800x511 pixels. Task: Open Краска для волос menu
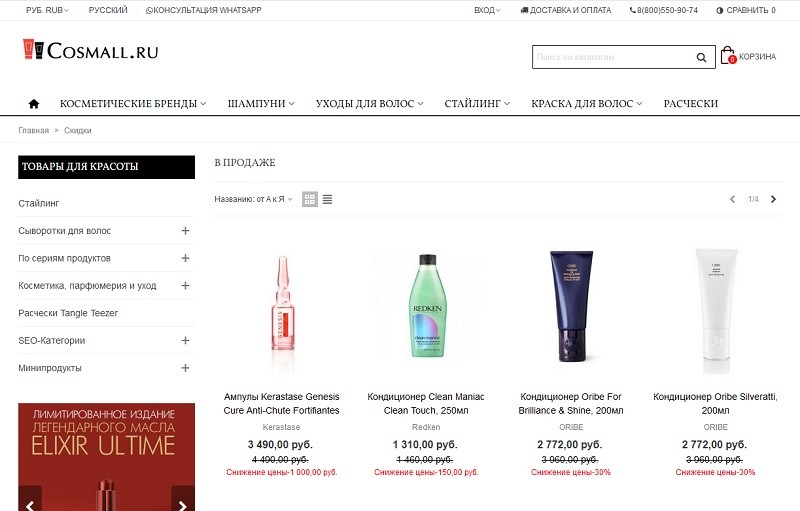pos(586,104)
